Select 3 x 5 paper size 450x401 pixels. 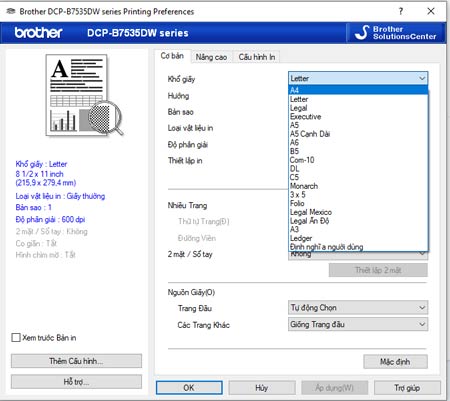358,194
